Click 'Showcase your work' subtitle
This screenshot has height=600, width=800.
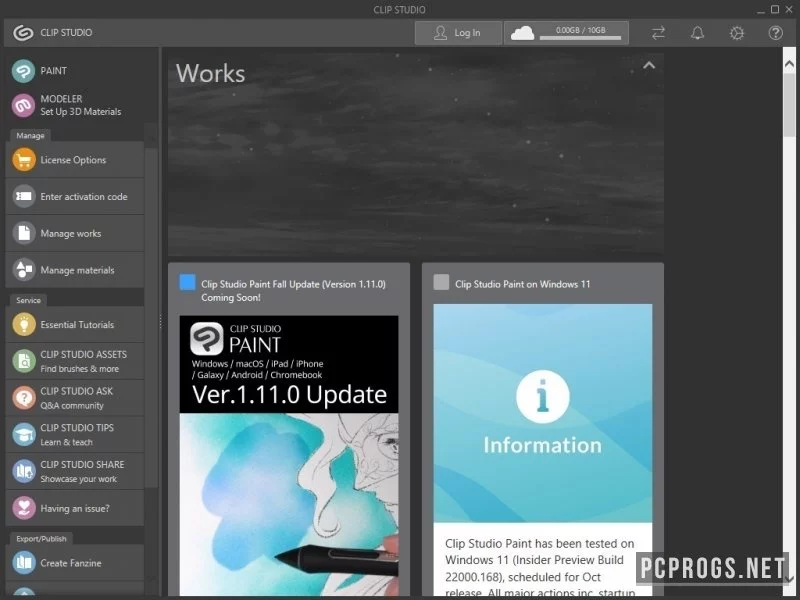coord(79,479)
